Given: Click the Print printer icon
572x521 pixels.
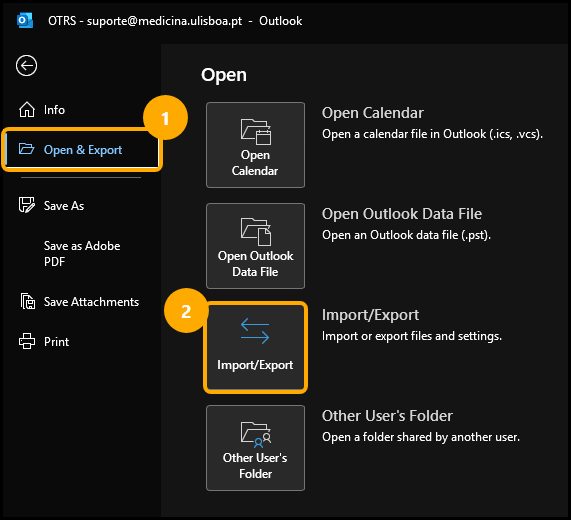Looking at the screenshot, I should 27,341.
